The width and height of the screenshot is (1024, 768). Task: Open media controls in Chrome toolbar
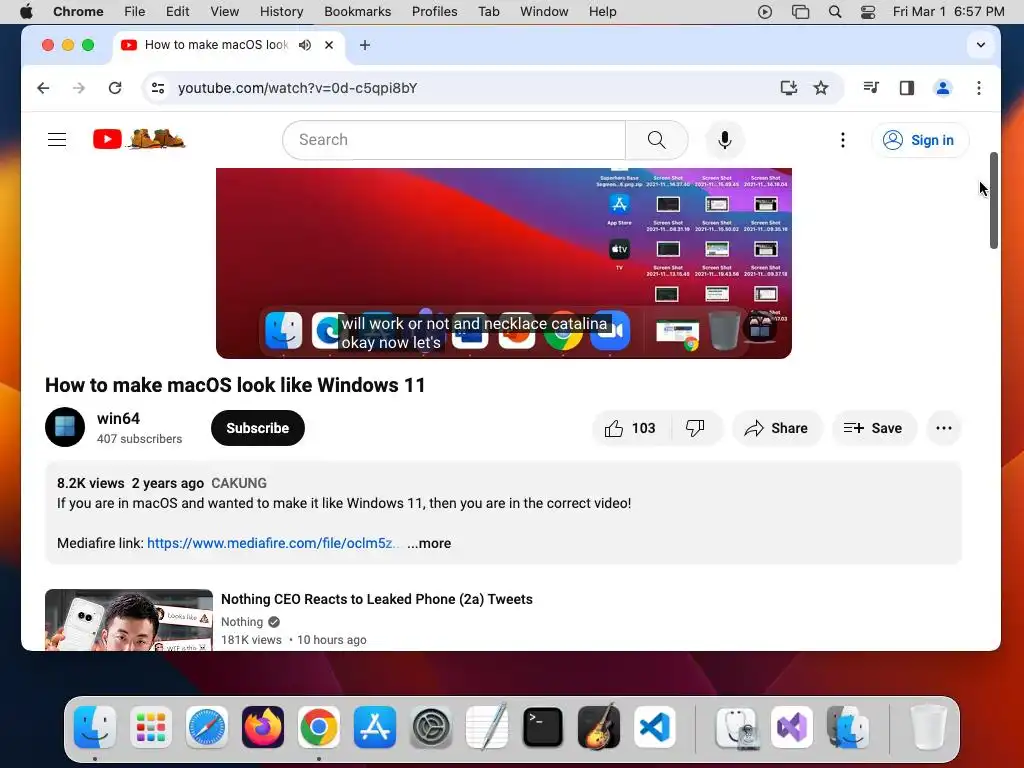point(871,88)
